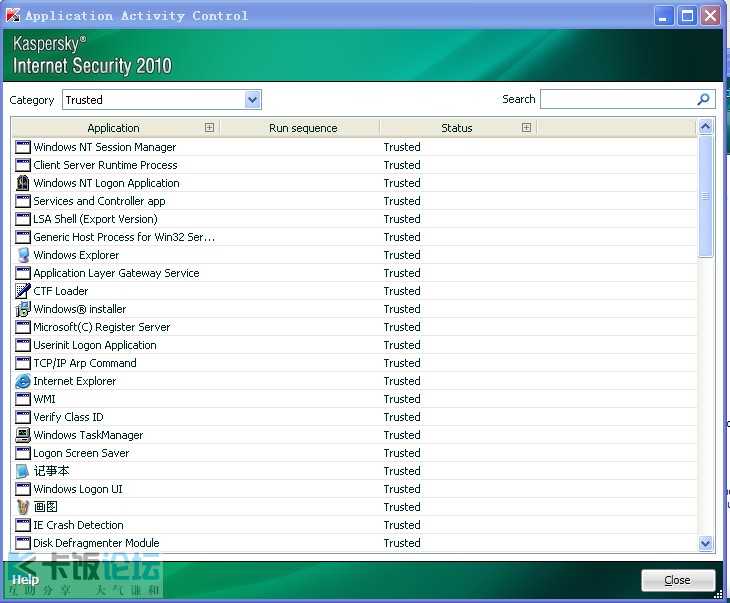The height and width of the screenshot is (603, 730).
Task: Select the Application Layer Gateway Service row
Action: click(x=354, y=273)
